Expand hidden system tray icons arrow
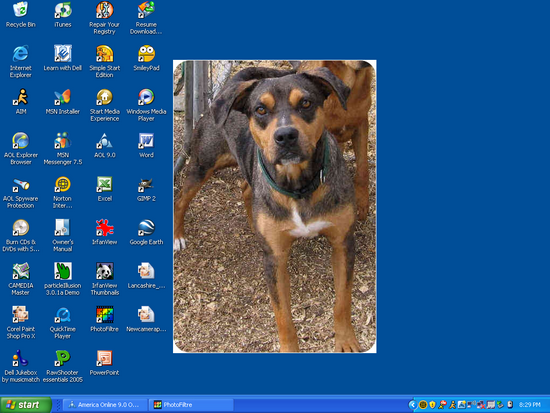This screenshot has width=550, height=413. point(412,405)
